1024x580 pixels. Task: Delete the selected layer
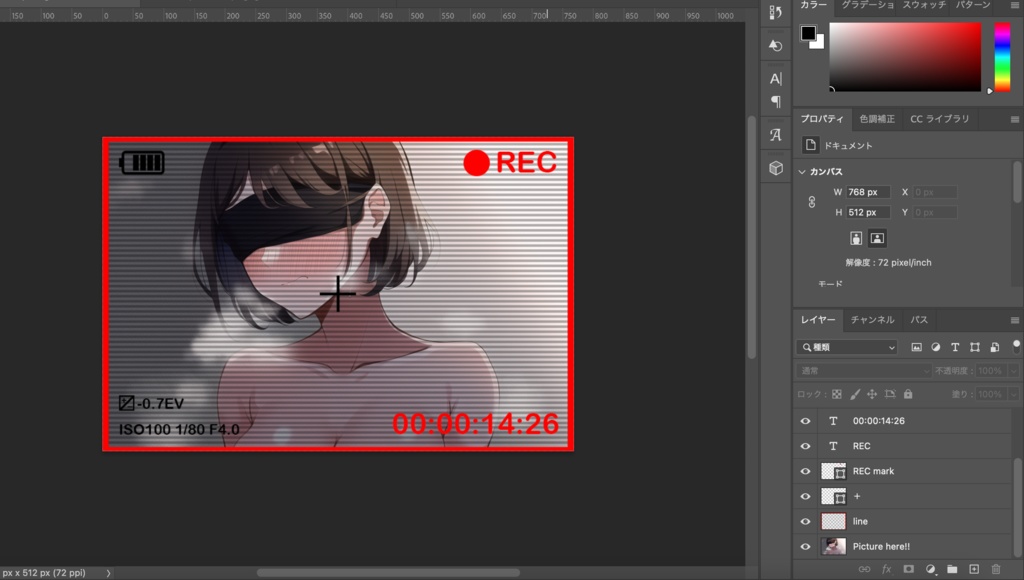[996, 569]
